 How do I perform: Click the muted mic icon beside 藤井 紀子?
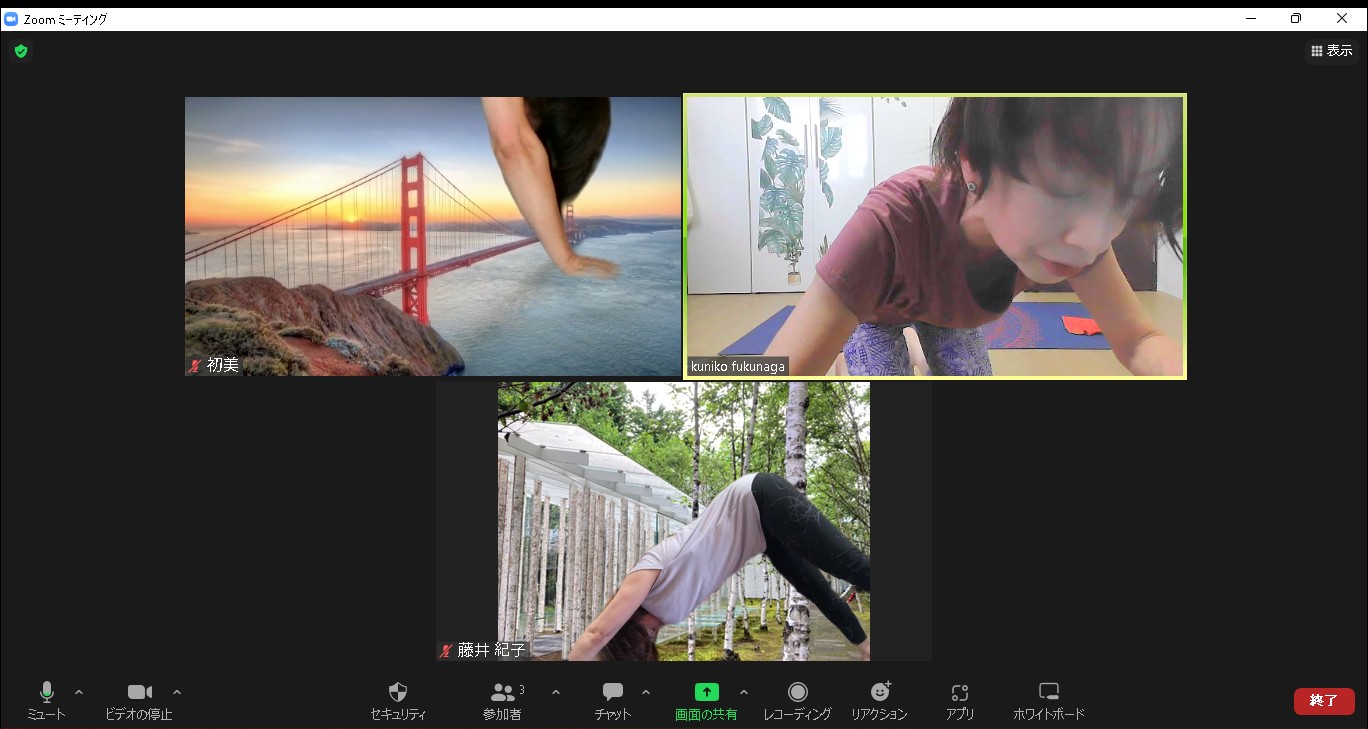(x=446, y=651)
